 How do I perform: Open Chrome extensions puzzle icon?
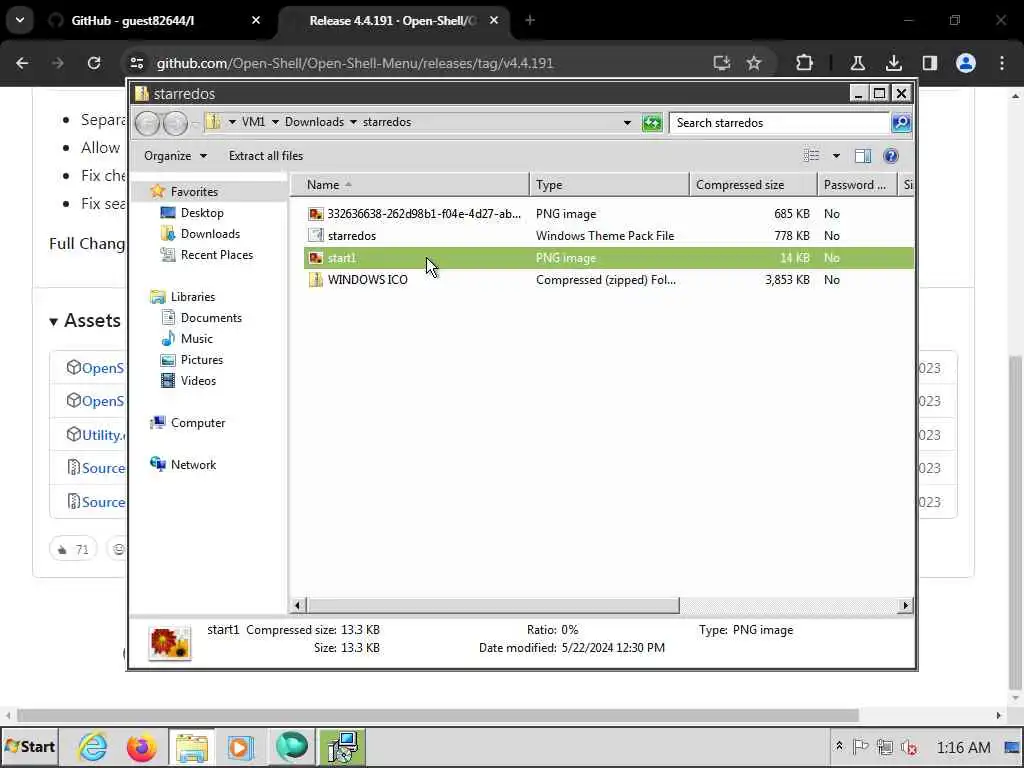point(805,63)
